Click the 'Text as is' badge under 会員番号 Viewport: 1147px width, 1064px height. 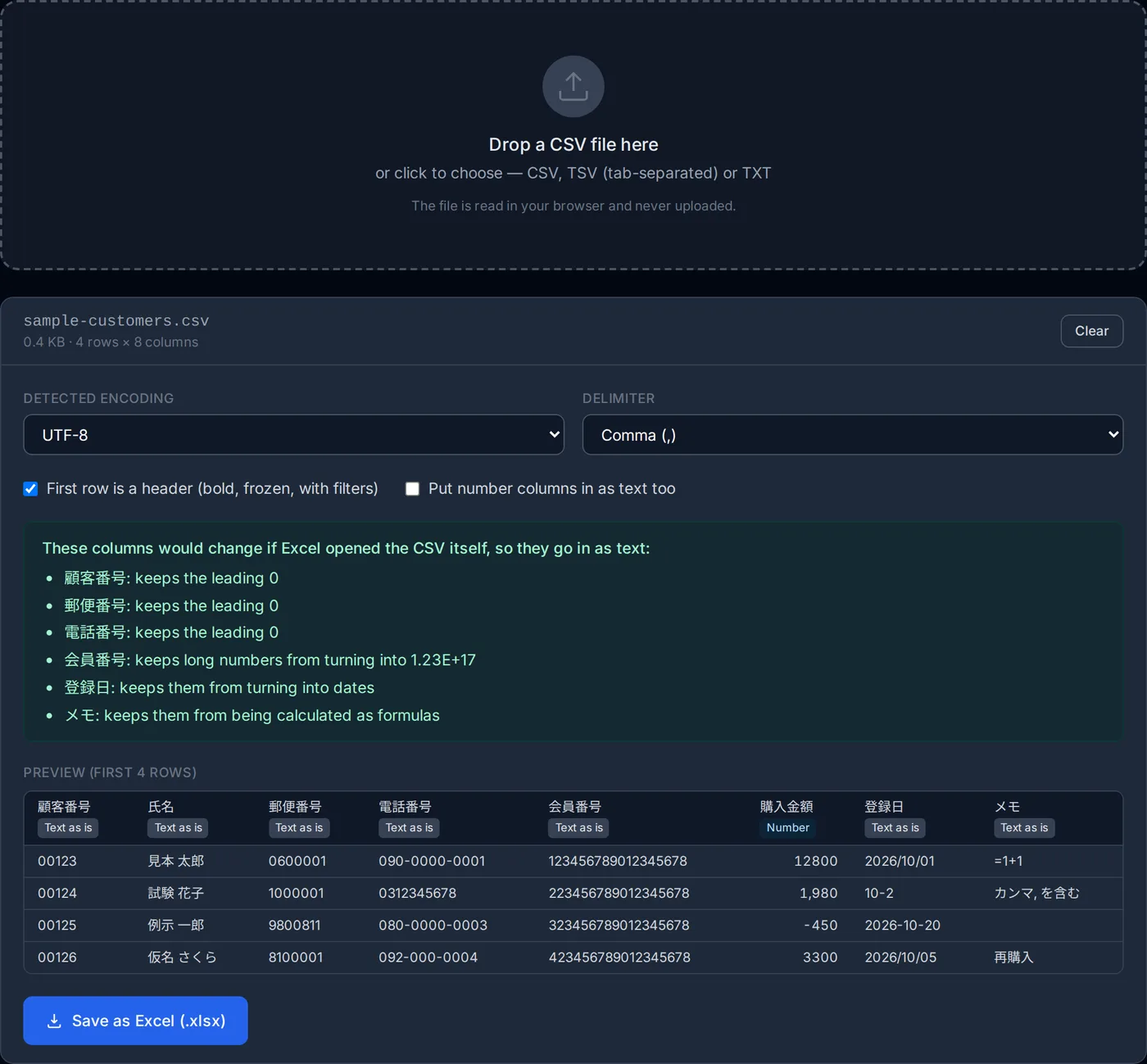(x=579, y=828)
